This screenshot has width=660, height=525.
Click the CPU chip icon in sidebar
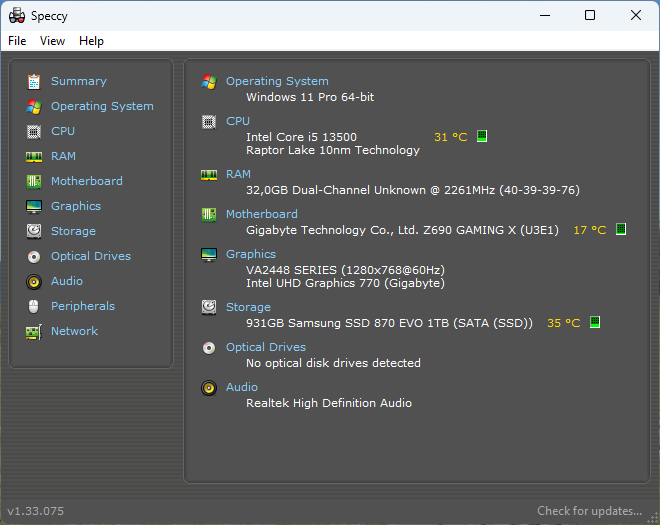(34, 132)
